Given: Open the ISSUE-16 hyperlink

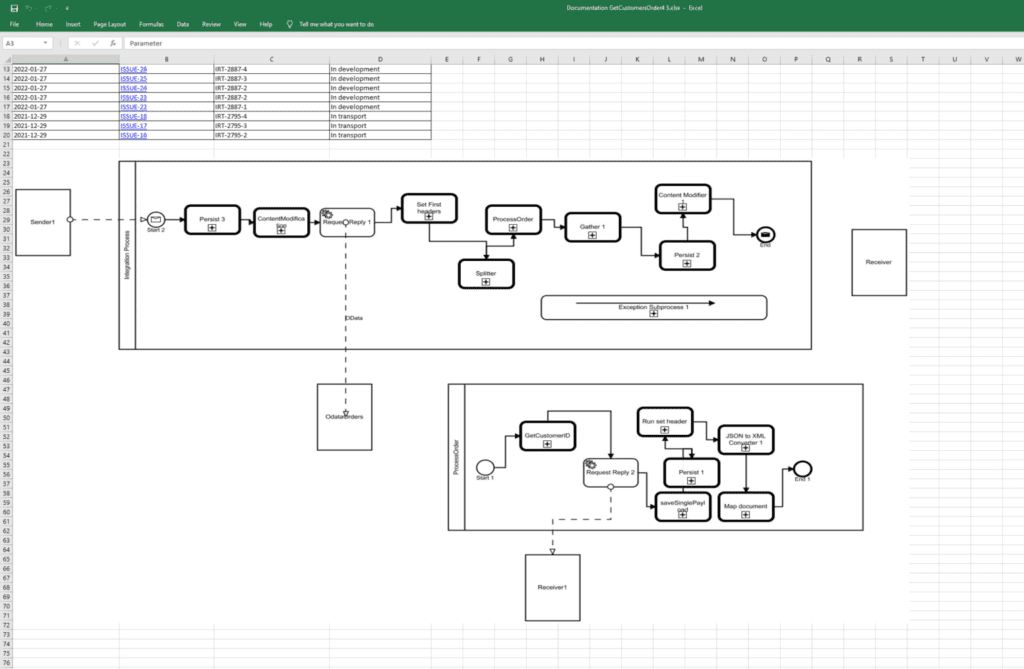Looking at the screenshot, I should click(134, 135).
